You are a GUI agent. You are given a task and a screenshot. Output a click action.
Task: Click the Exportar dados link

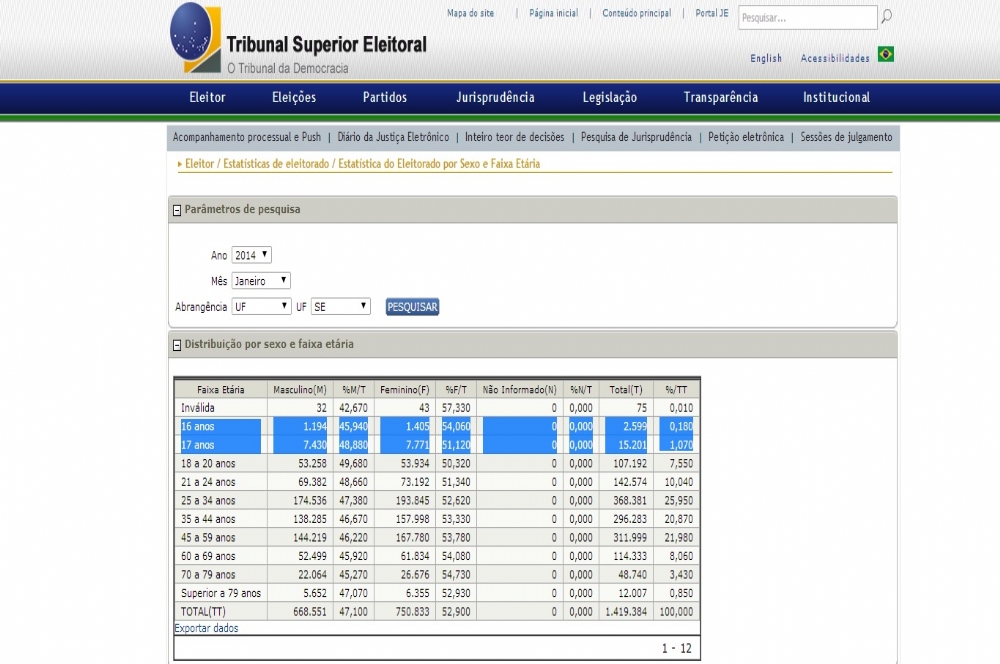(x=206, y=628)
